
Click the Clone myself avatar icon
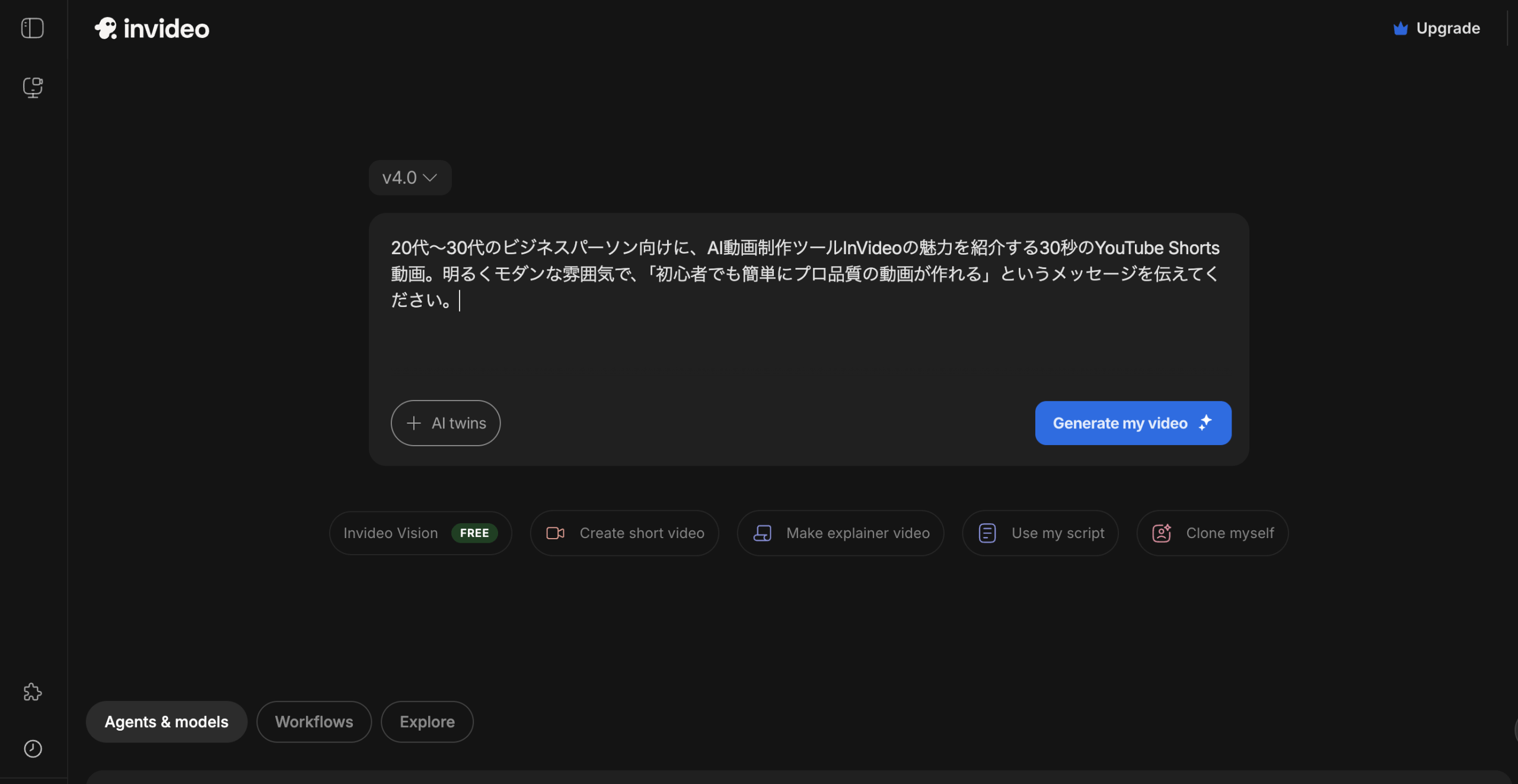pyautogui.click(x=1161, y=533)
